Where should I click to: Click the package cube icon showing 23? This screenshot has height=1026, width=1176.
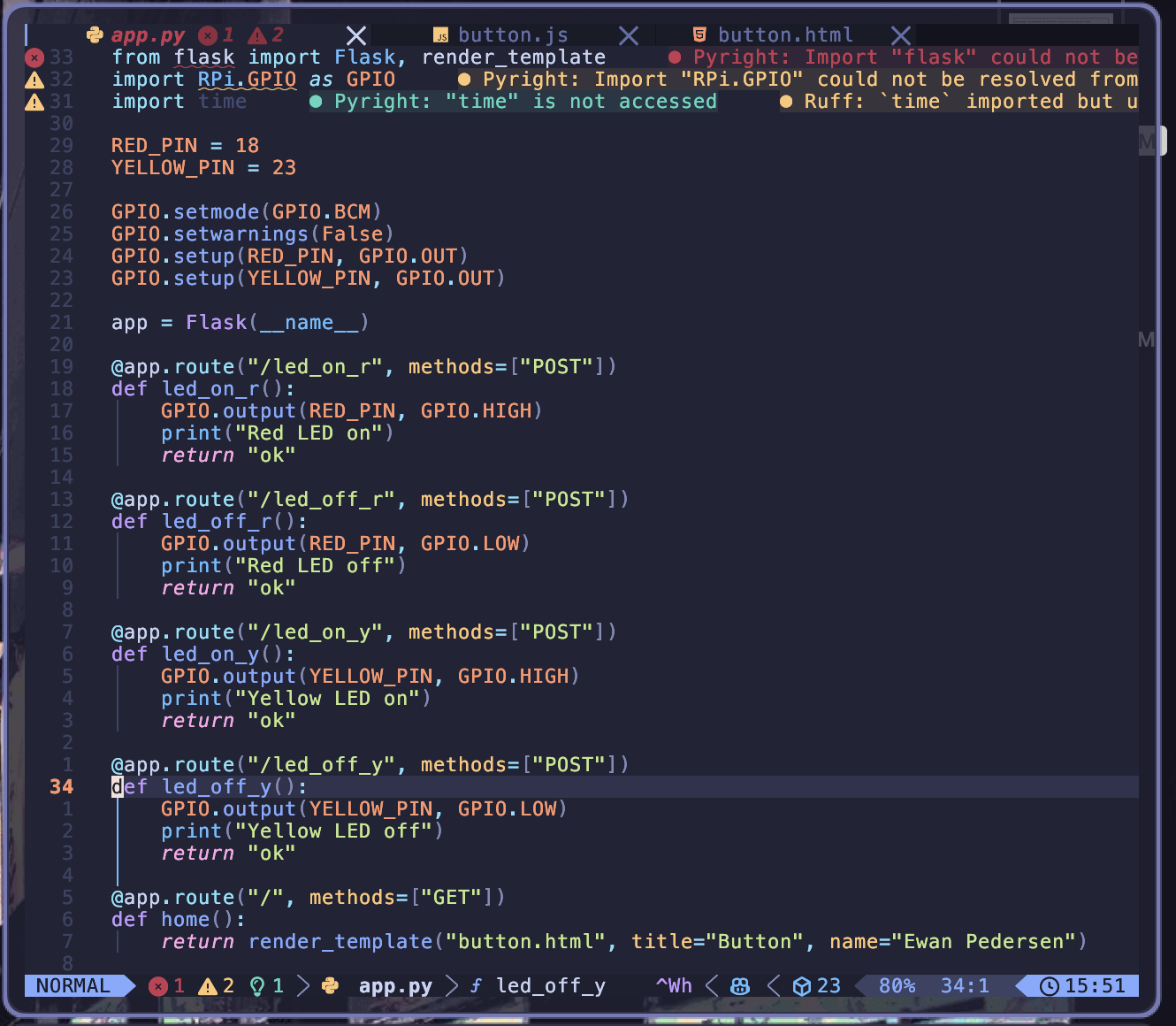802,986
